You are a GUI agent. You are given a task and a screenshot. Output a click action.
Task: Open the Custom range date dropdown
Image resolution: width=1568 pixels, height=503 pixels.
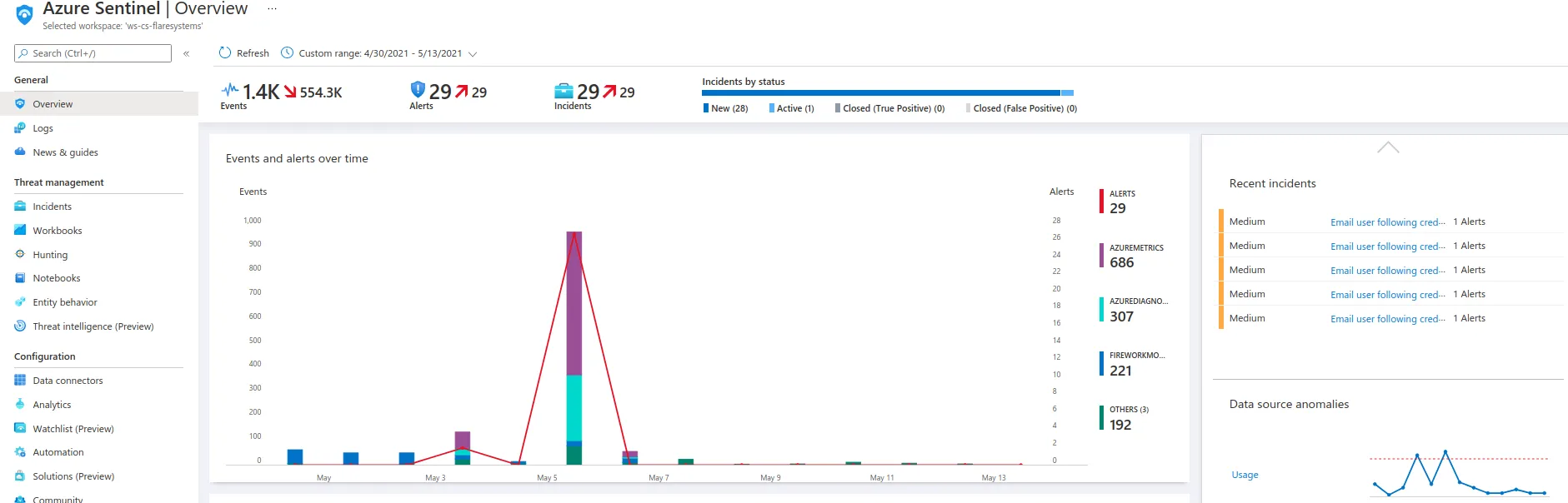pos(379,53)
